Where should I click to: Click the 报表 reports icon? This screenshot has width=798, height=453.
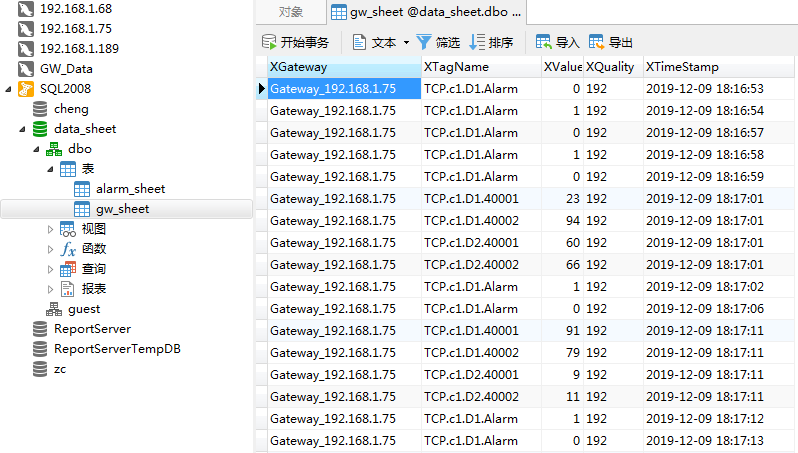pos(68,289)
